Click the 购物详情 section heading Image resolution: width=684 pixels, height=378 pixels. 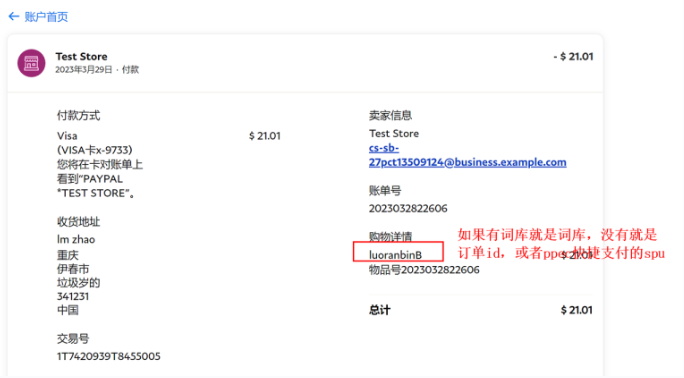[x=390, y=236]
